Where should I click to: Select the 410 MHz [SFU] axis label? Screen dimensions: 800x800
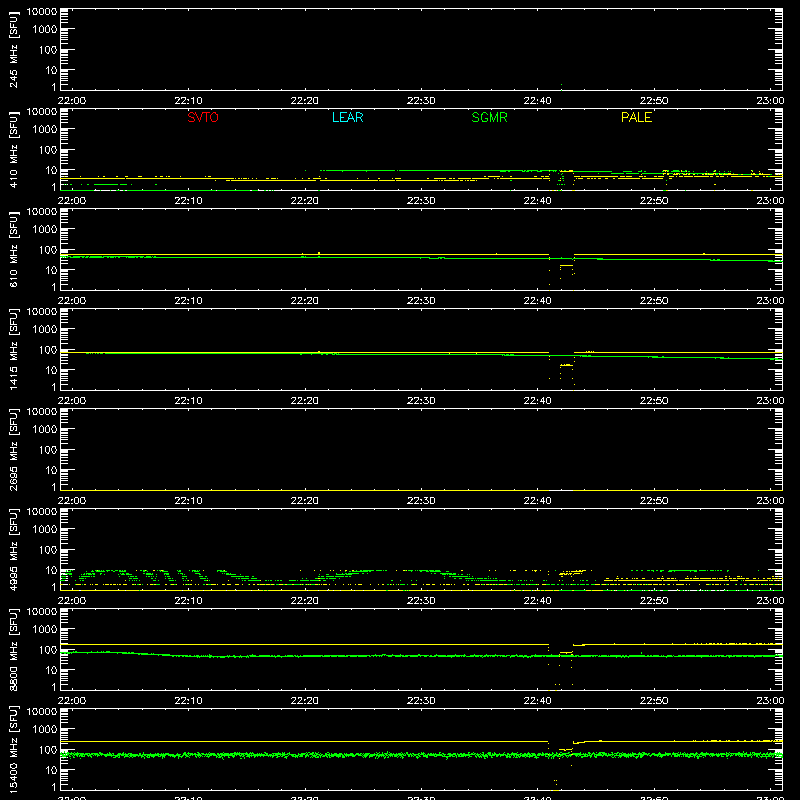coord(13,149)
